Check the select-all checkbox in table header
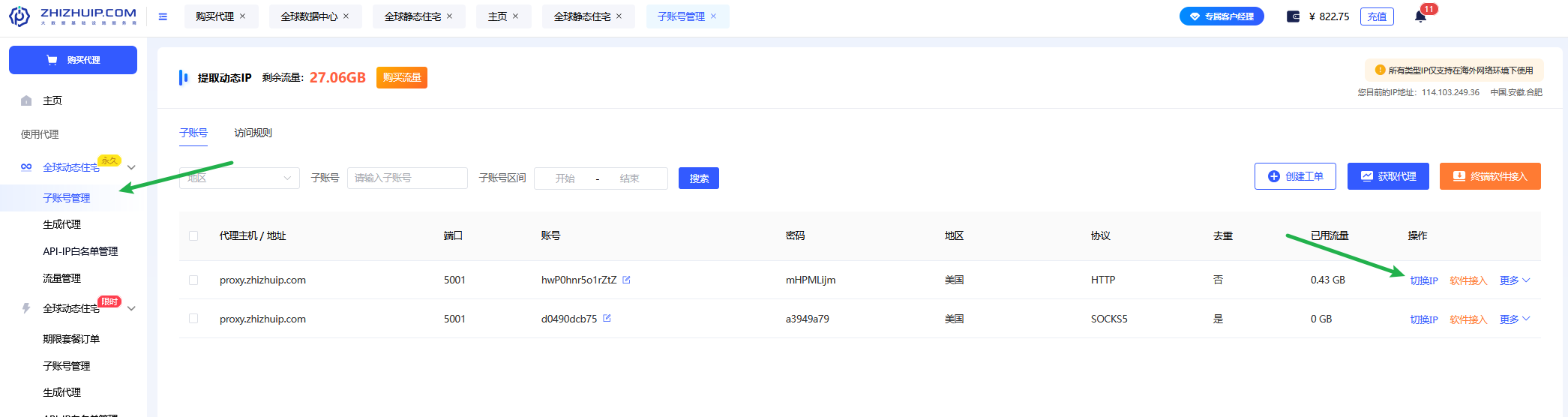 pos(193,235)
